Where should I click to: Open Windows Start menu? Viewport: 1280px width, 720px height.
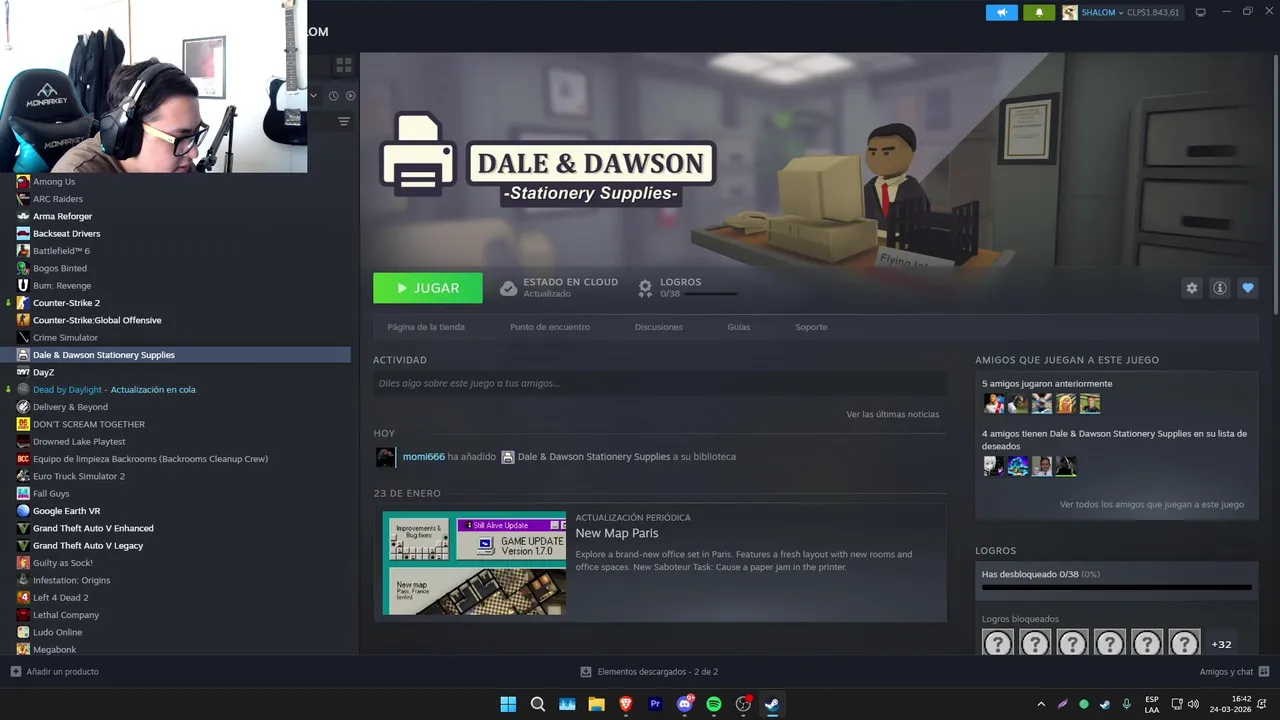tap(508, 704)
